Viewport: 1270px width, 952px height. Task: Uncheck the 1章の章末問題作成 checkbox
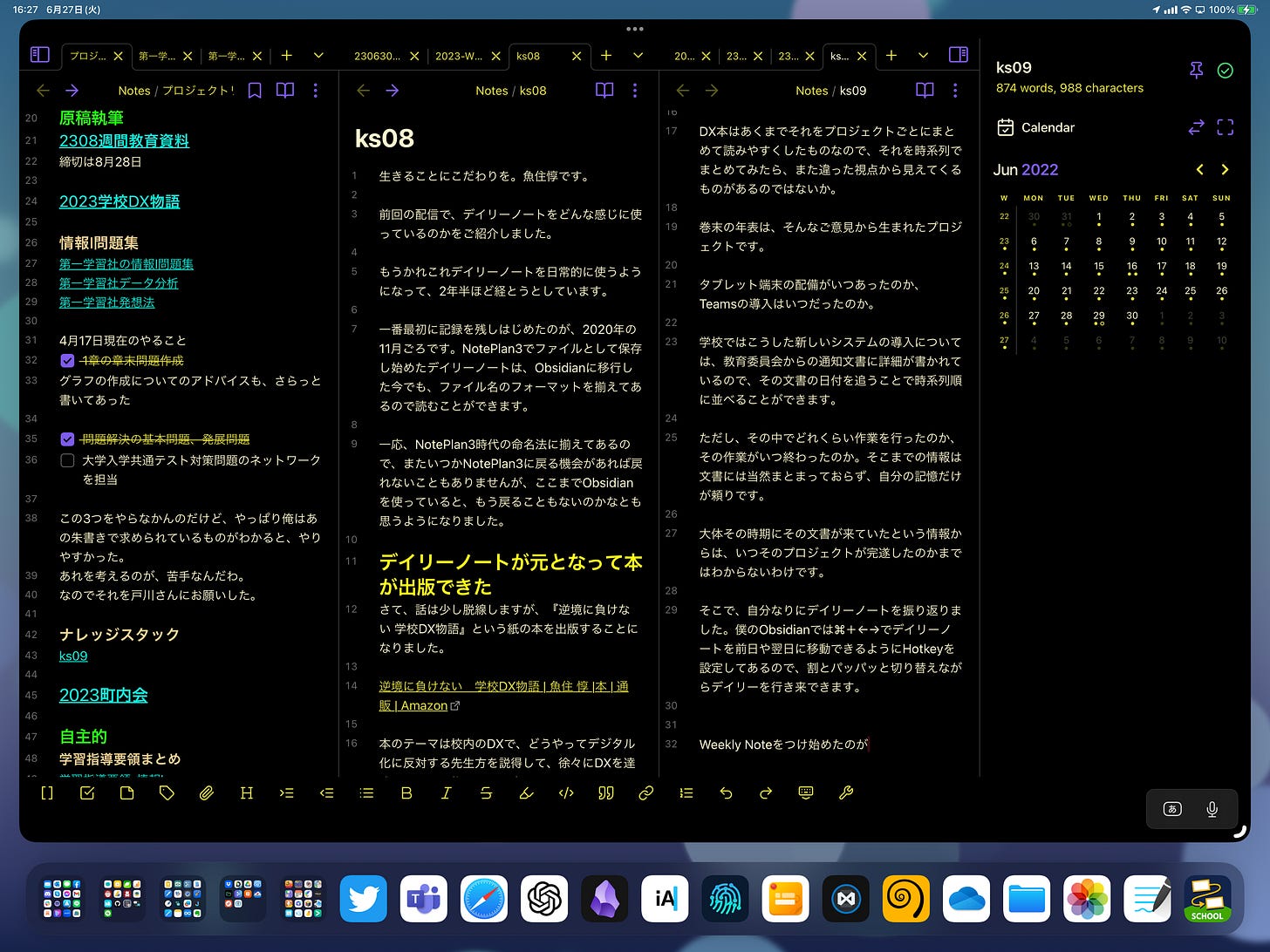67,360
